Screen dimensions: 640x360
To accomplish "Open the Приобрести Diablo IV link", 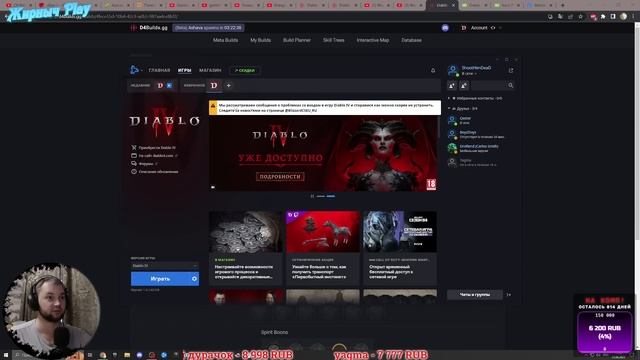I will (x=153, y=147).
